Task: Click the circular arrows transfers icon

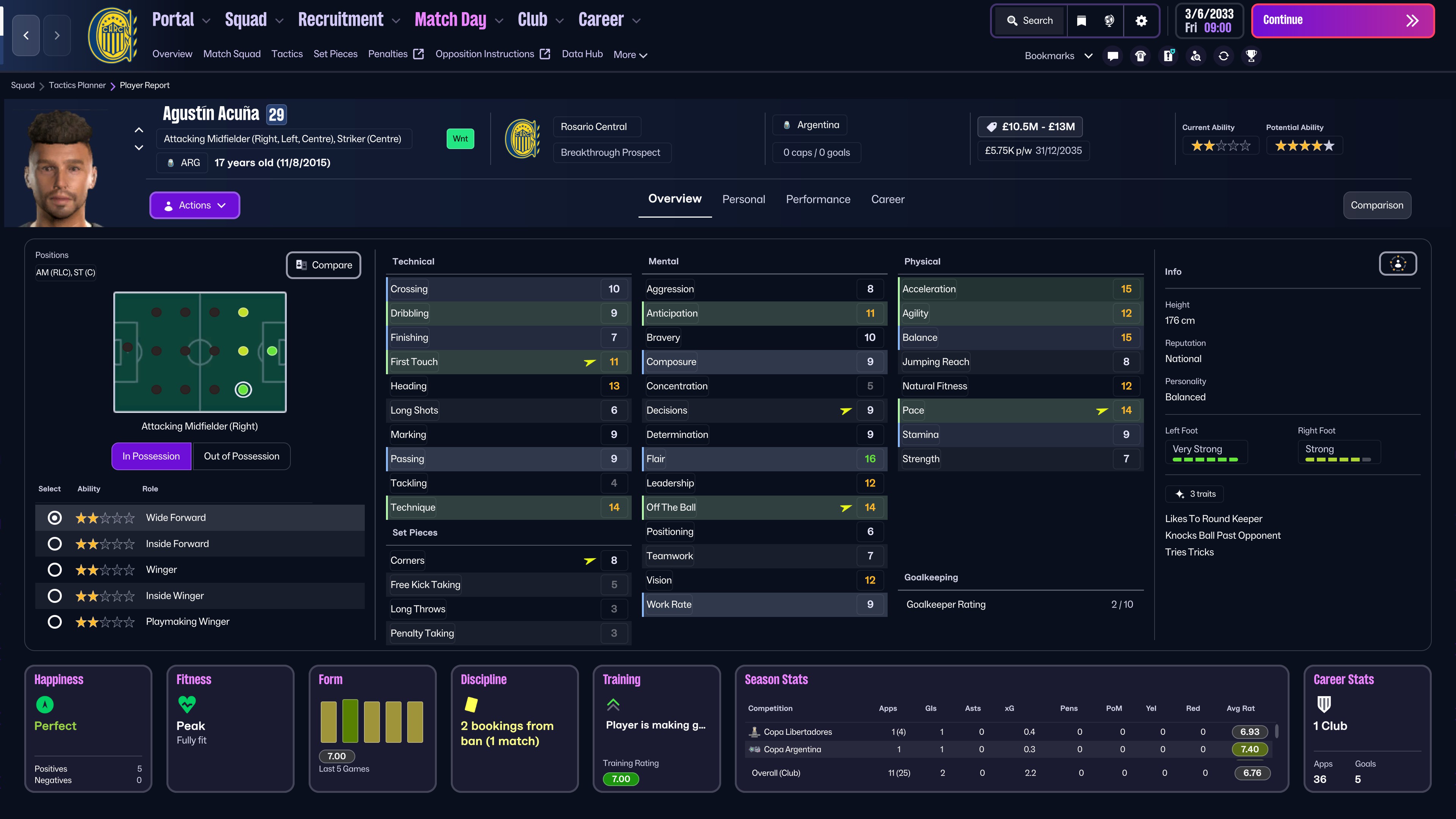Action: [1223, 55]
